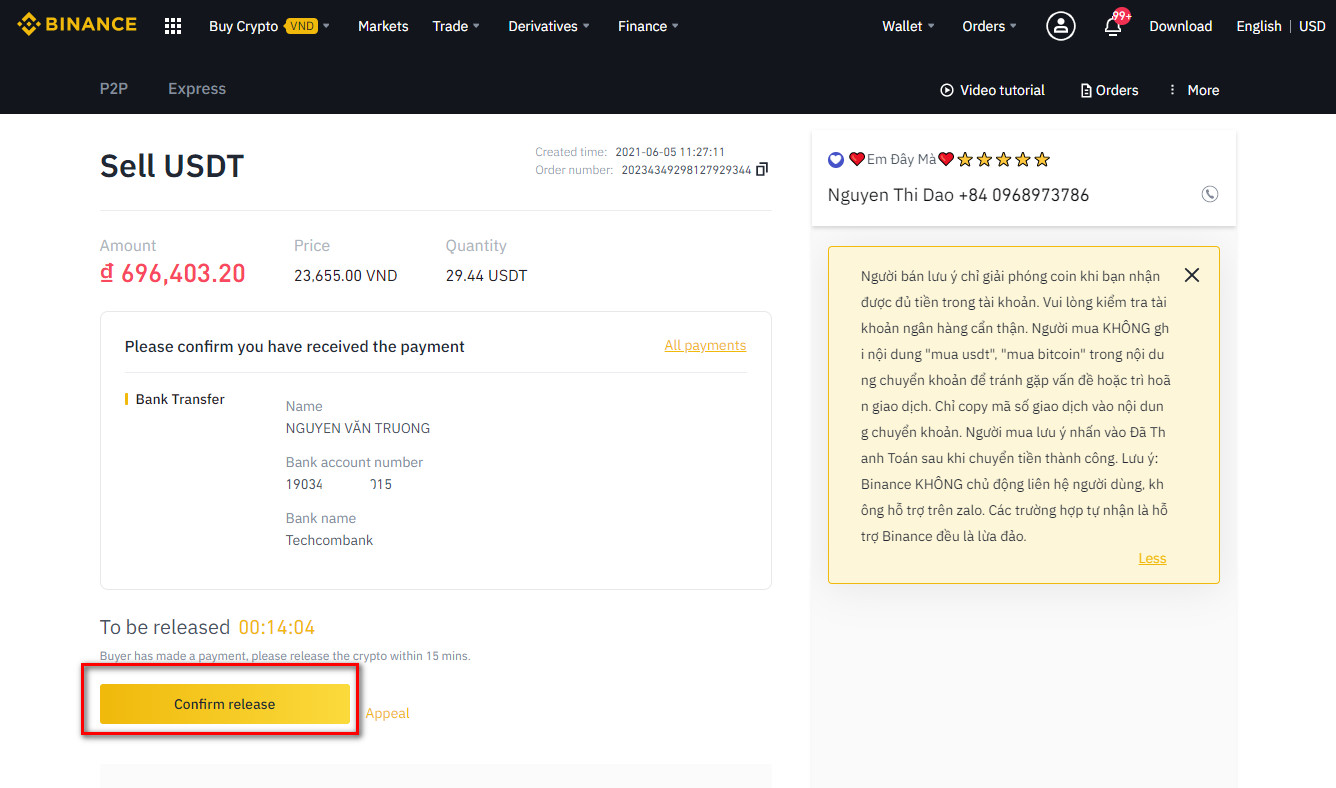Open the All payments link
The image size is (1336, 788).
point(705,345)
